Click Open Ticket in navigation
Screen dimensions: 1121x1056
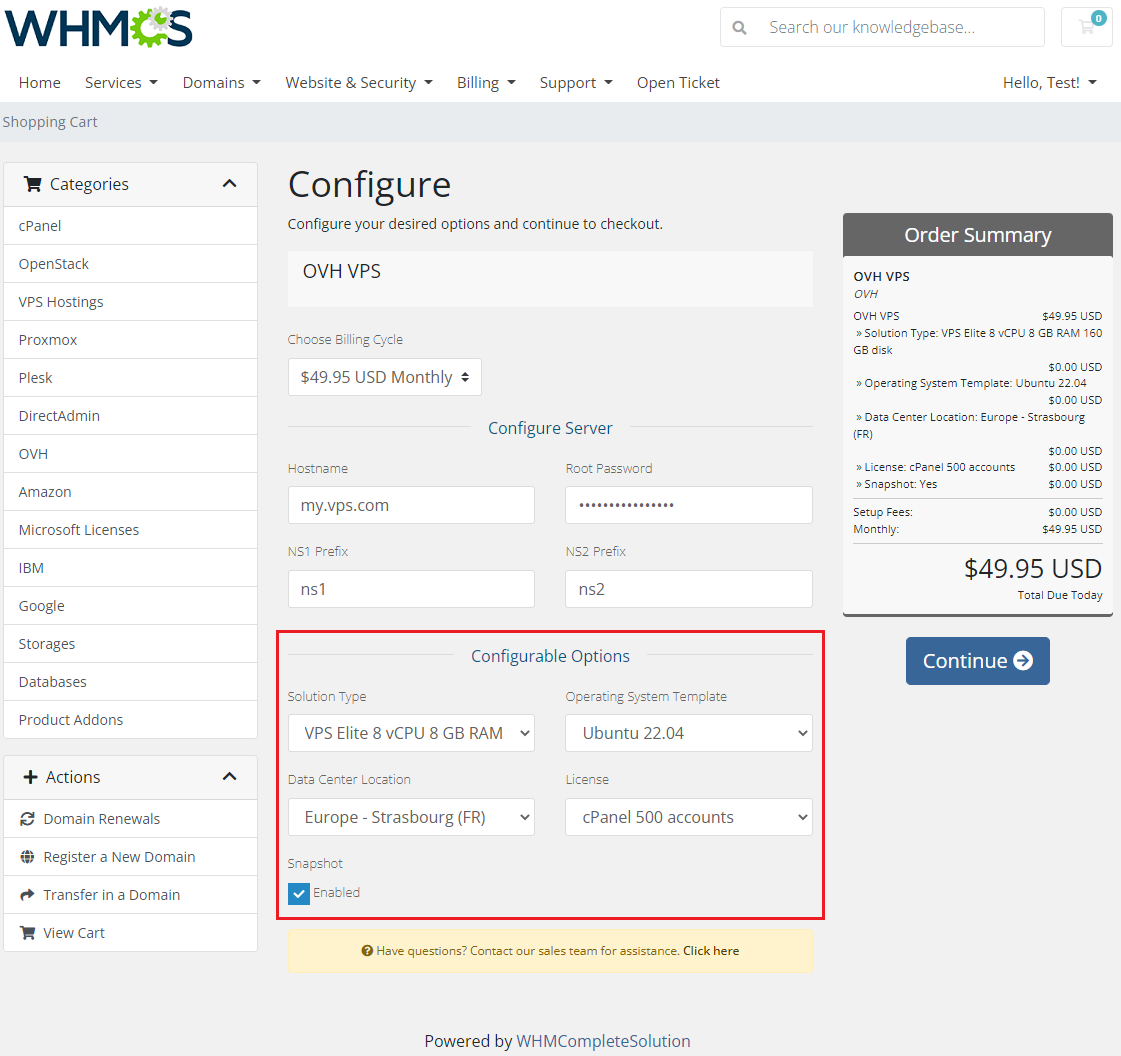(678, 83)
